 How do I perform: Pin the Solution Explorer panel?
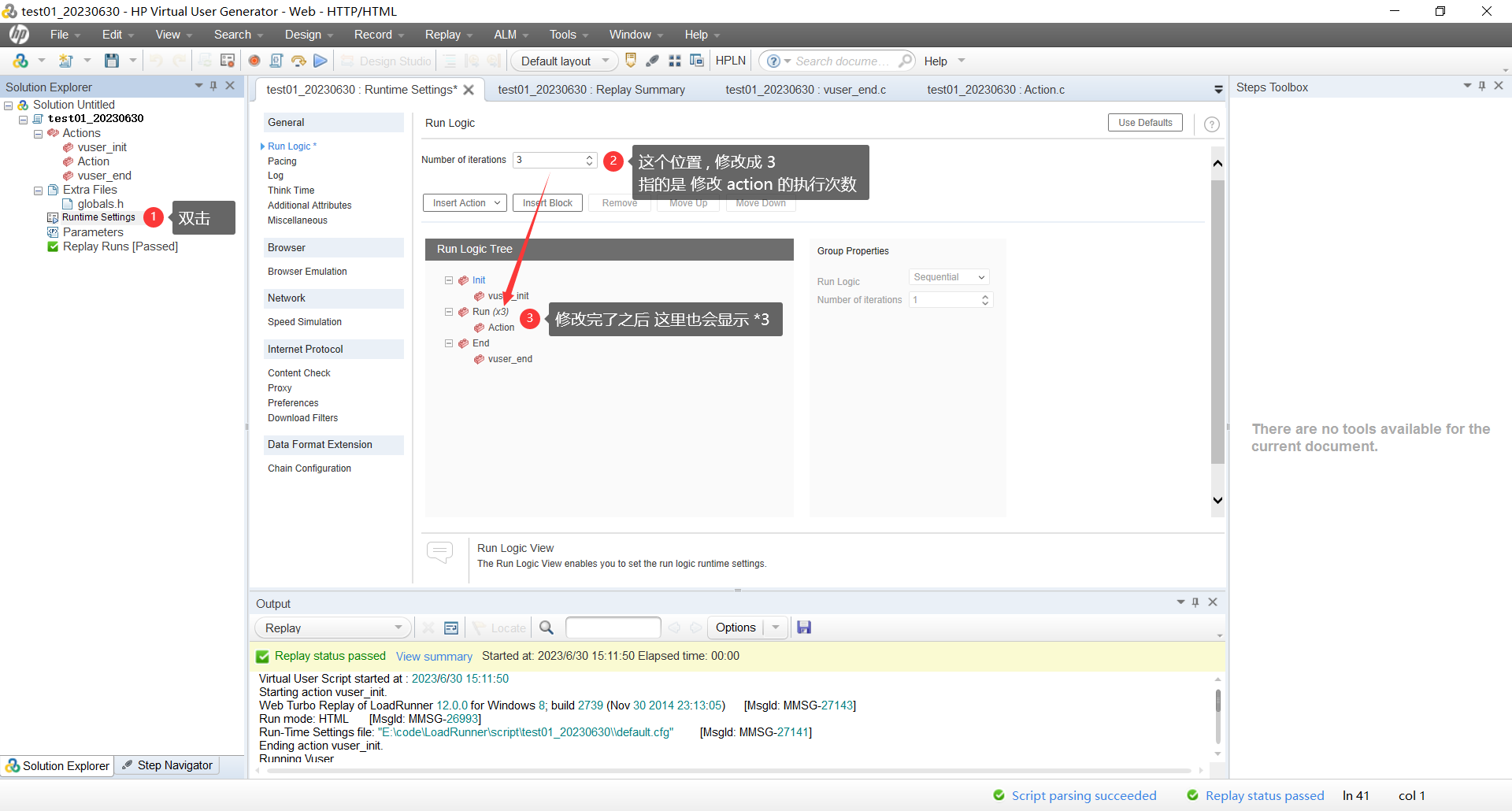213,86
